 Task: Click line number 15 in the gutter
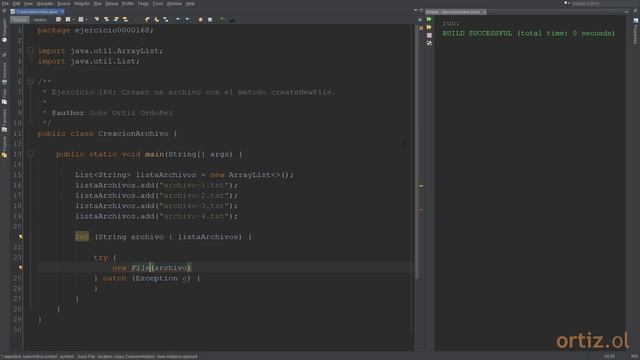(17, 175)
